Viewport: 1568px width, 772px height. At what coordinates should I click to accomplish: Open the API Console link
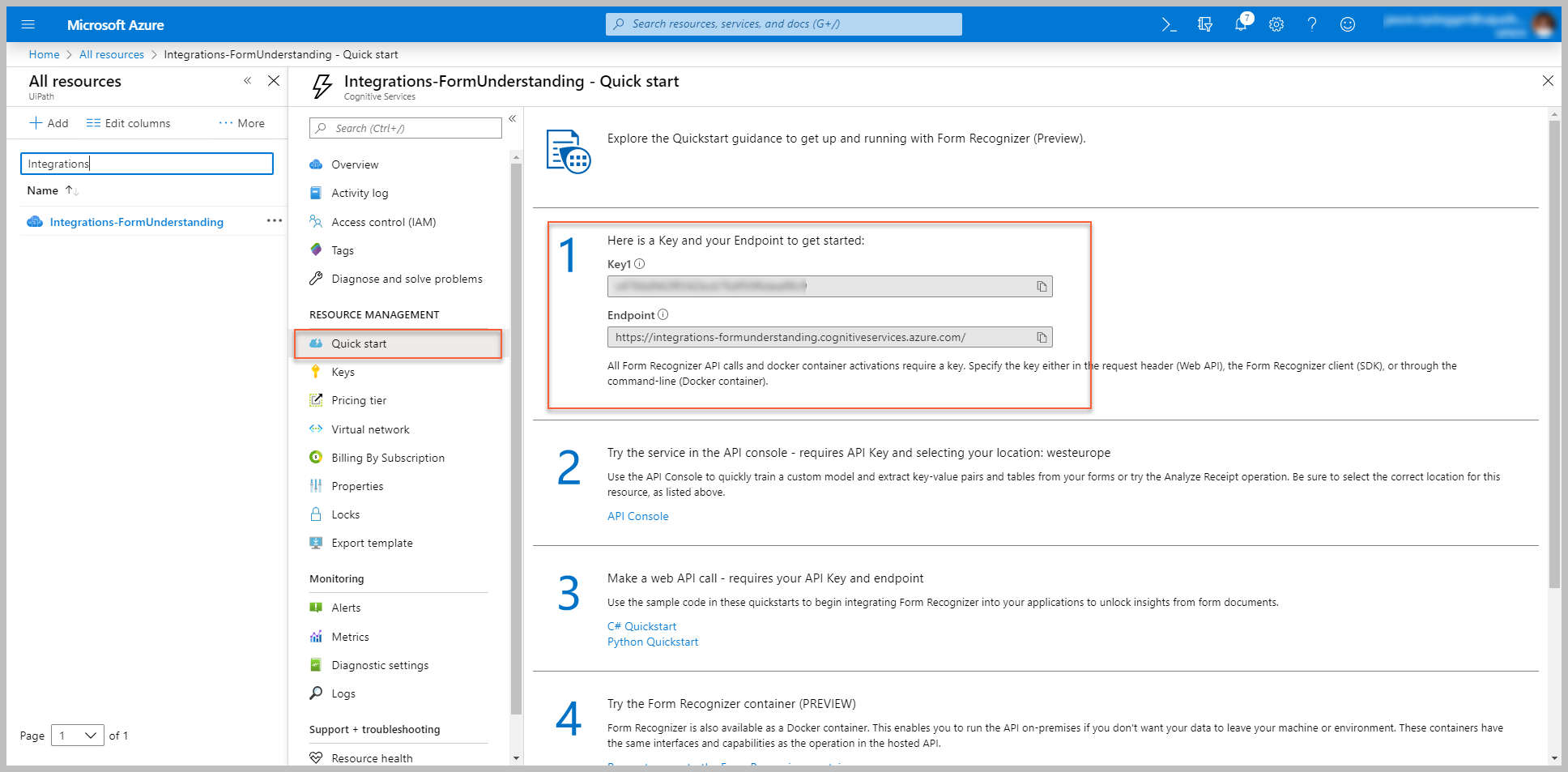point(637,517)
